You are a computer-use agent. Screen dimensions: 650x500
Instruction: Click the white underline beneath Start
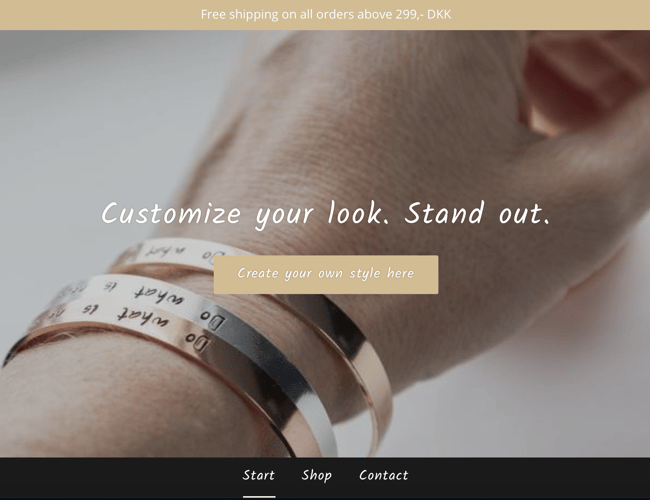(259, 496)
